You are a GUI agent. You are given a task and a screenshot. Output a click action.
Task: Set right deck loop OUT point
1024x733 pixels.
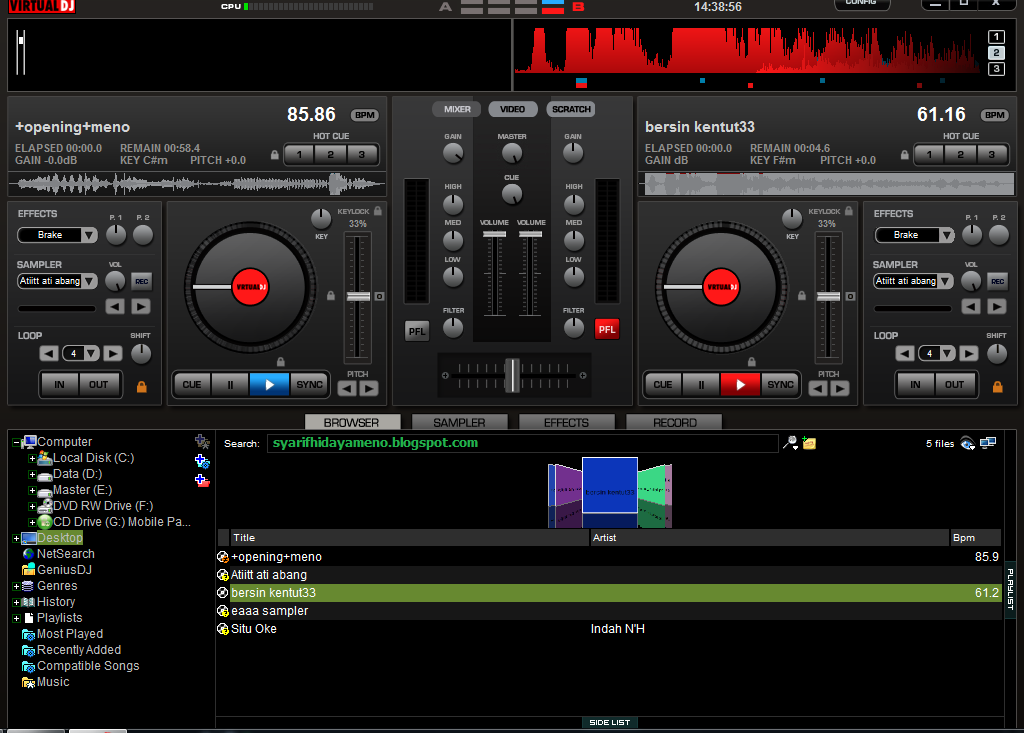click(954, 385)
